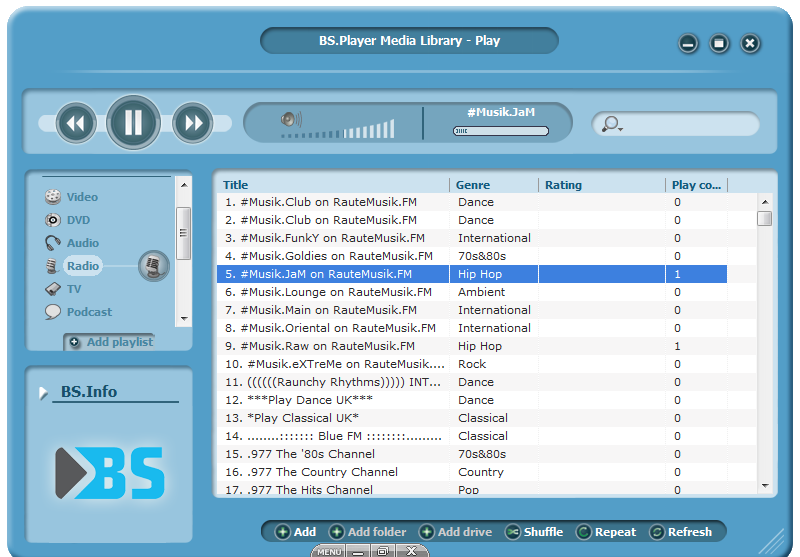Skip to next with fast-forward button
This screenshot has width=800, height=557.
click(x=193, y=123)
